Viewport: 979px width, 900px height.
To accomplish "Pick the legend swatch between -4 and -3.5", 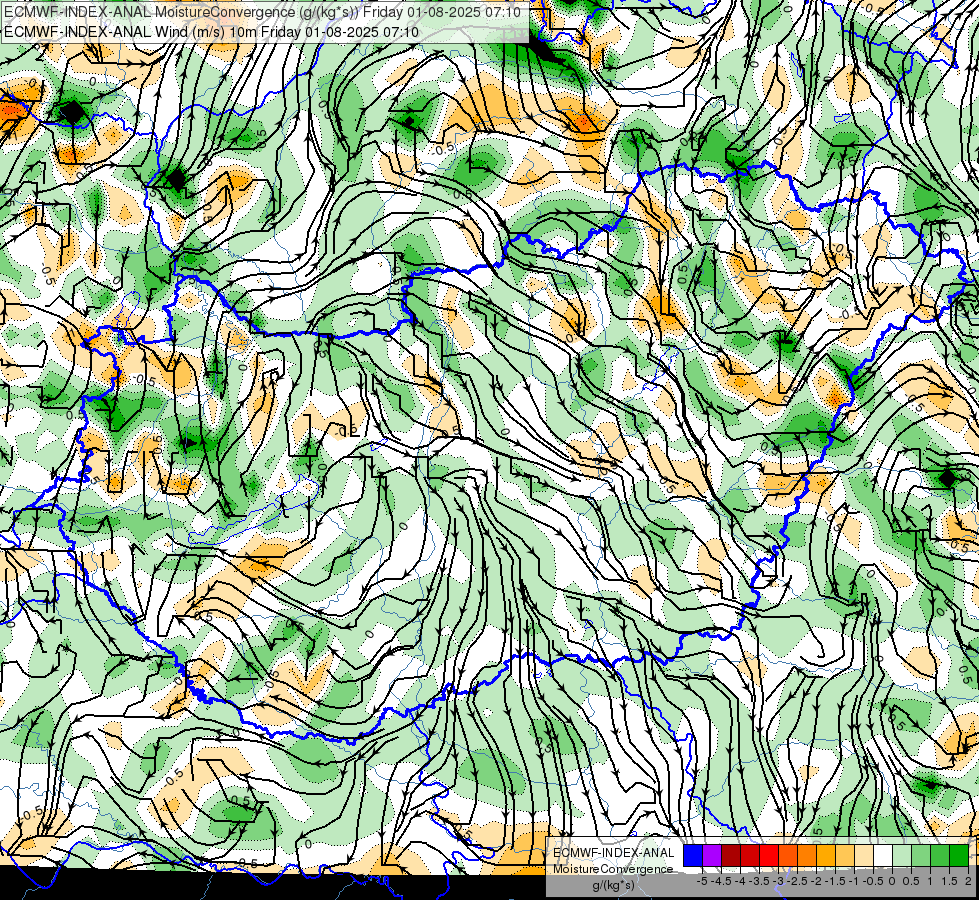I will pos(750,856).
